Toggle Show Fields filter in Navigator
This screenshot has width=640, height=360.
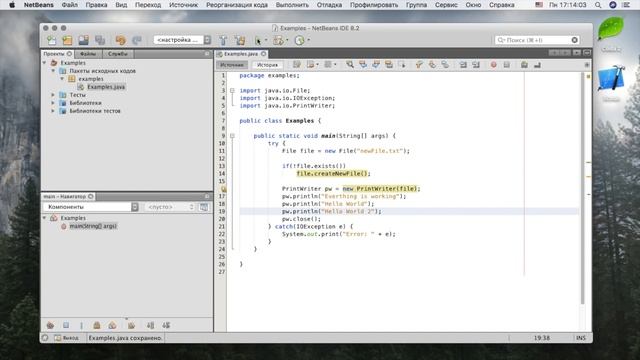pos(66,325)
